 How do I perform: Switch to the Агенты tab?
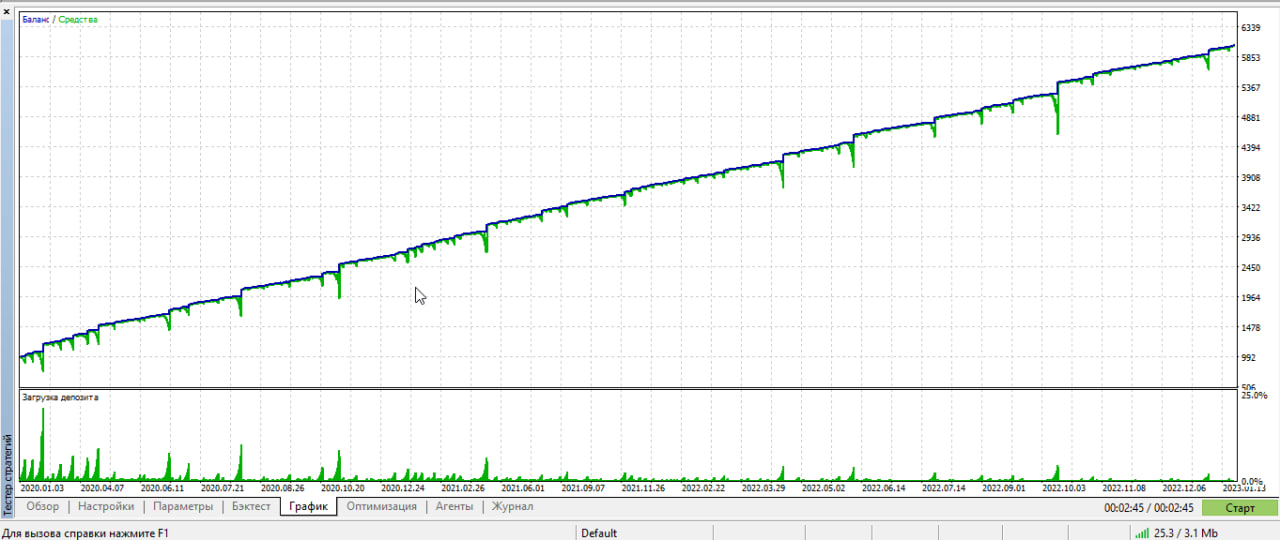[x=455, y=507]
